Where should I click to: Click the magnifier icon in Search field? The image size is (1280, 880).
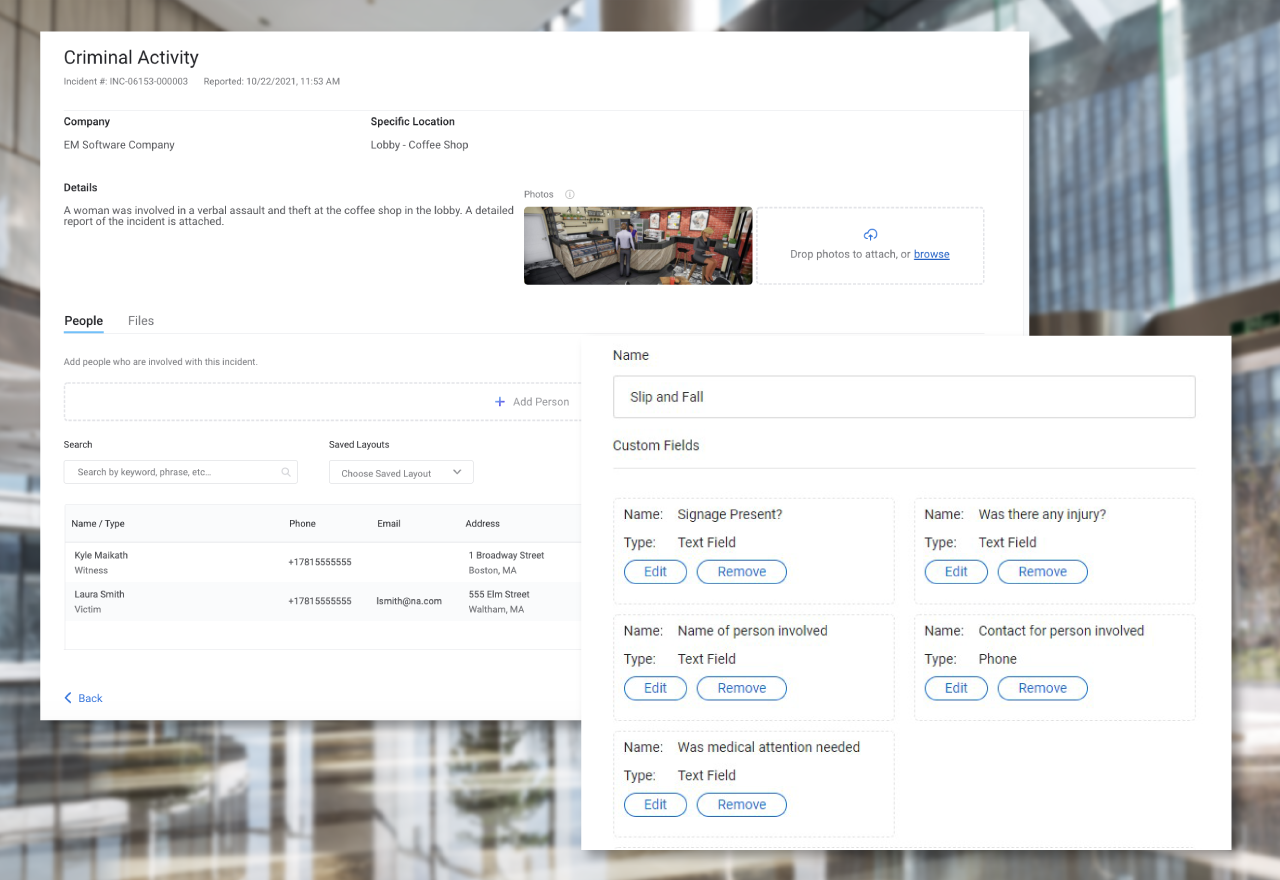coord(286,472)
